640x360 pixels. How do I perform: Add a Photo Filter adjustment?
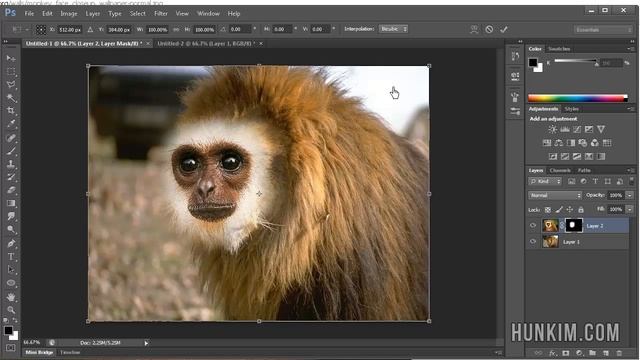(x=582, y=143)
